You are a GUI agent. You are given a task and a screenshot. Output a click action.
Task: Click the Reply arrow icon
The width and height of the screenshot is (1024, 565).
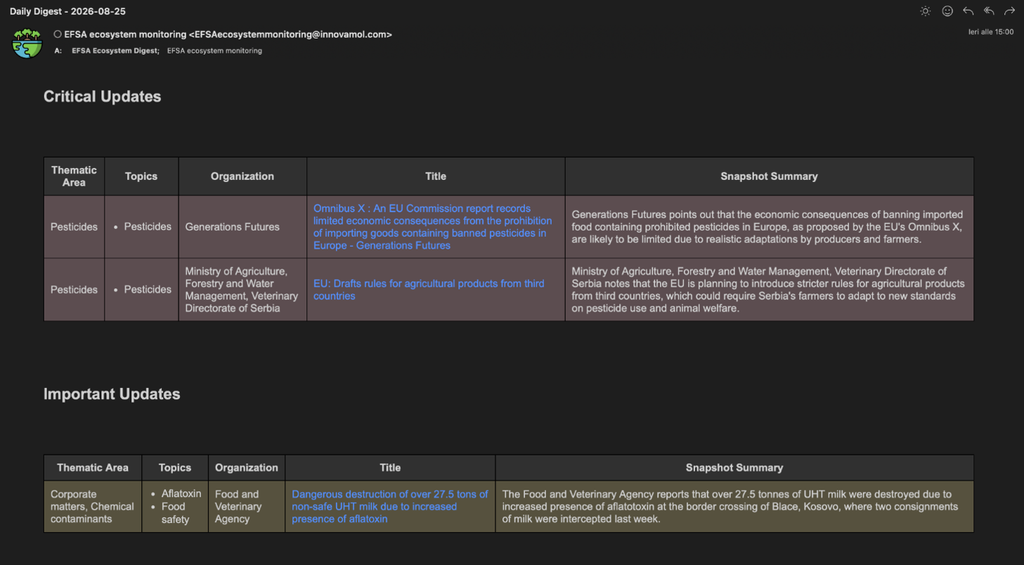(x=968, y=11)
